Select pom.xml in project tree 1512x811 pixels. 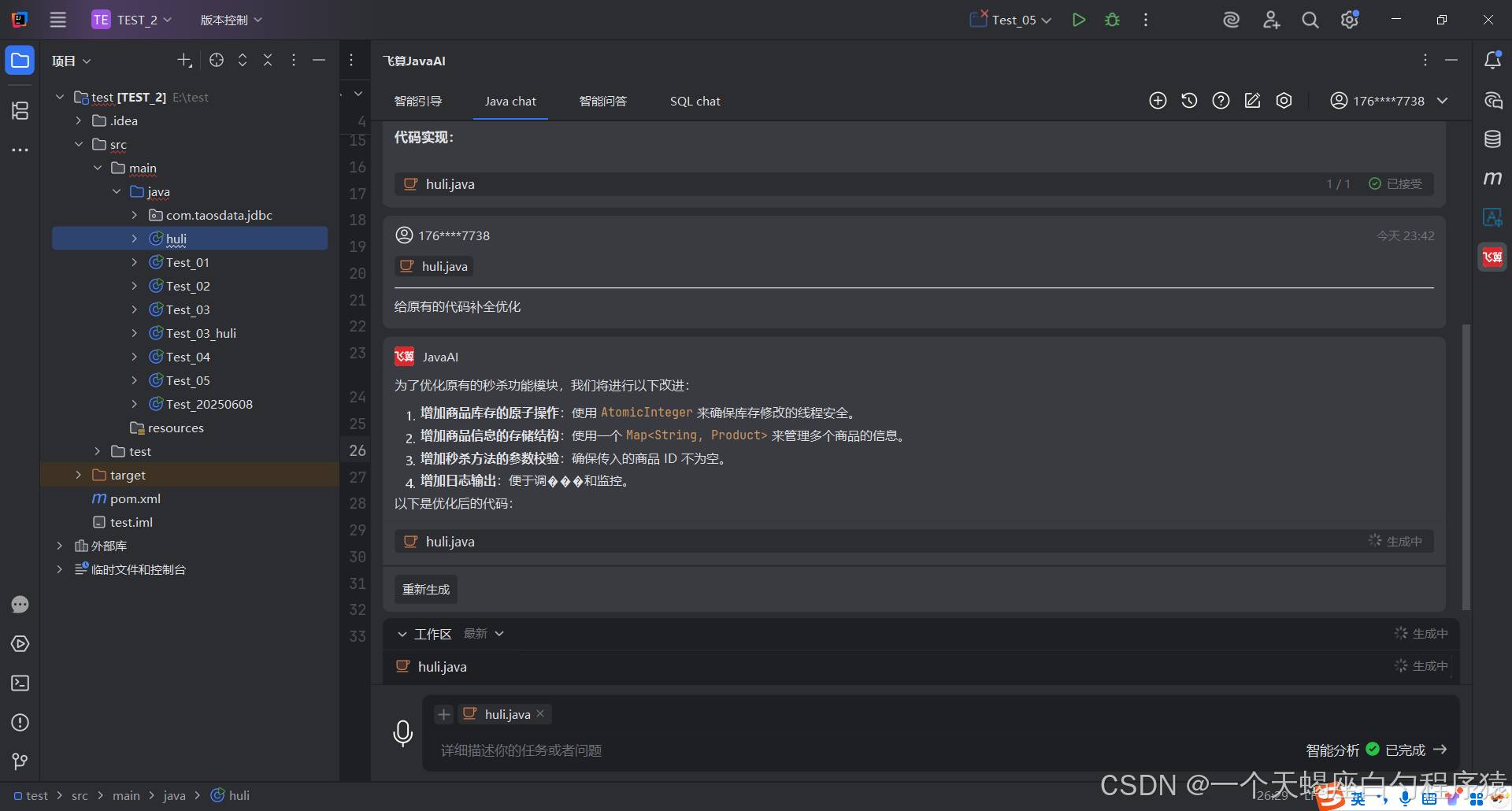[x=135, y=498]
